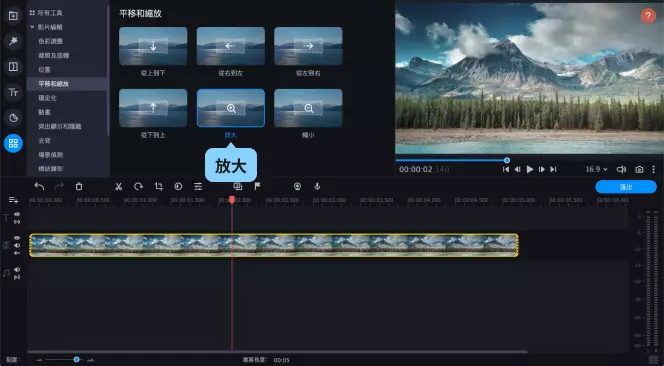Open the preview three-dot menu
The image size is (664, 366).
click(653, 169)
